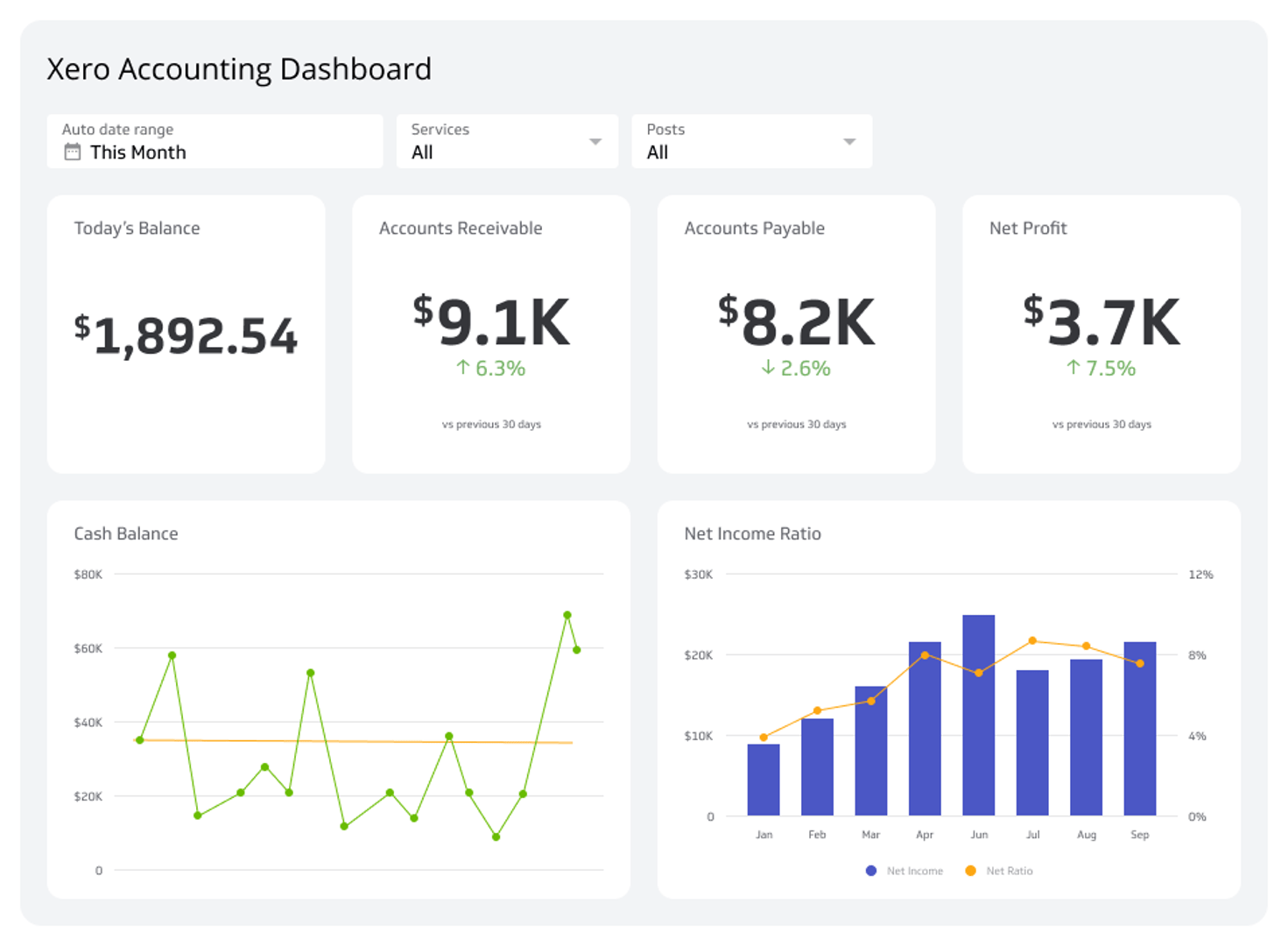This screenshot has height=946, width=1288.
Task: Expand the Posts dropdown arrow
Action: click(x=849, y=142)
